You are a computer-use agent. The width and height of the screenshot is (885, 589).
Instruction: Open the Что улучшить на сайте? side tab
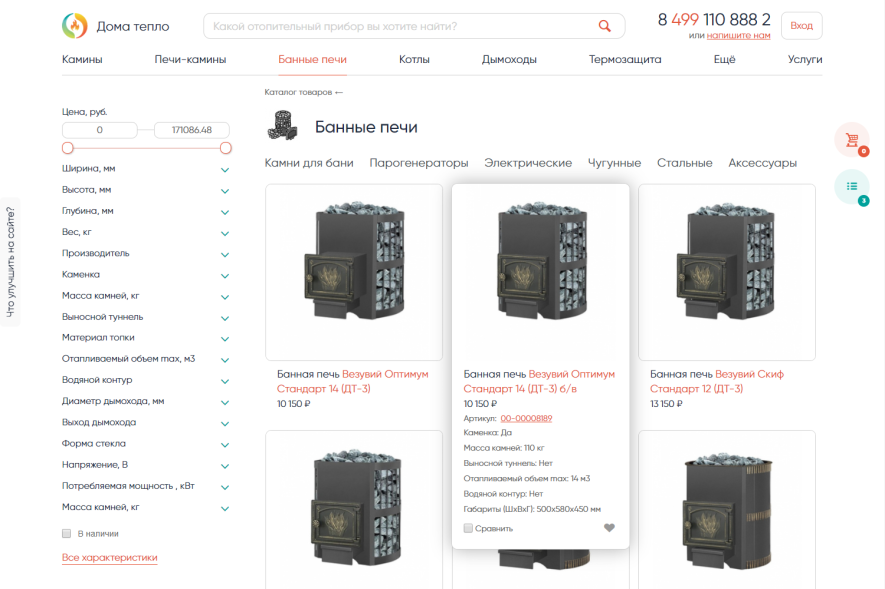(x=10, y=262)
